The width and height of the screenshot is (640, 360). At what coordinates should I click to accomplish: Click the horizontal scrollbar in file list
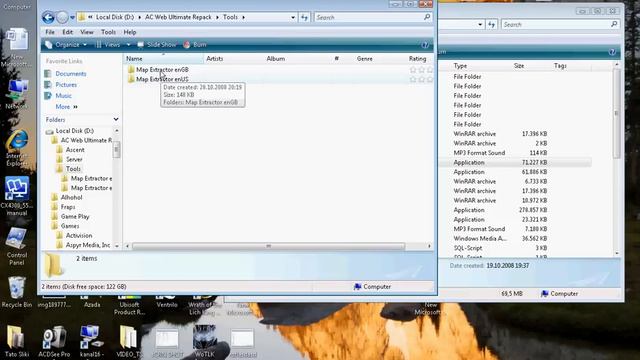pos(268,246)
